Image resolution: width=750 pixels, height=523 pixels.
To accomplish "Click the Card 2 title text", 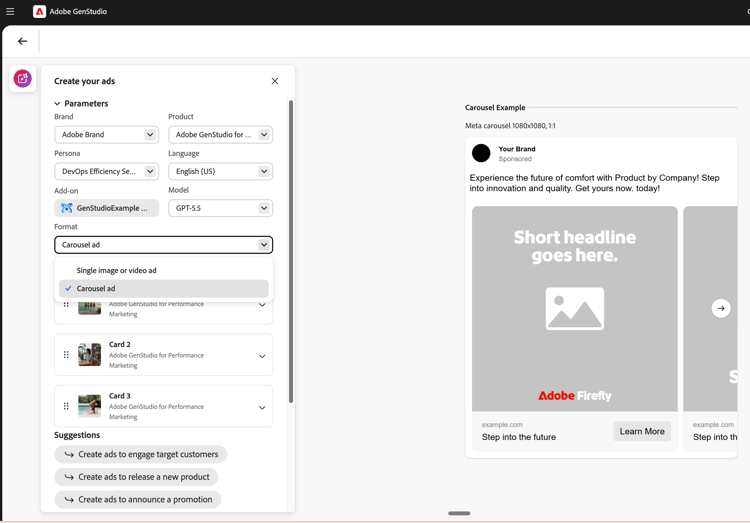I will click(x=120, y=345).
